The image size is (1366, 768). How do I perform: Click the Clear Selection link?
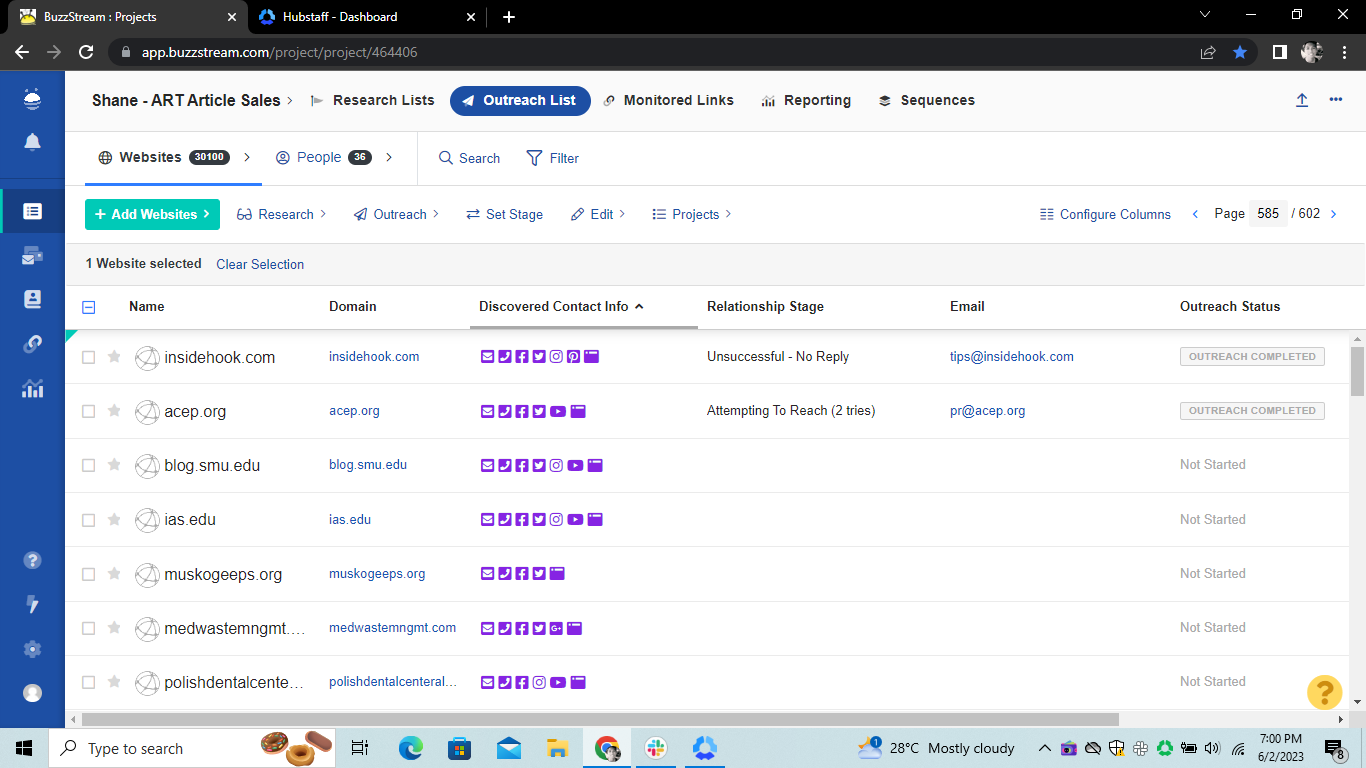[x=260, y=264]
